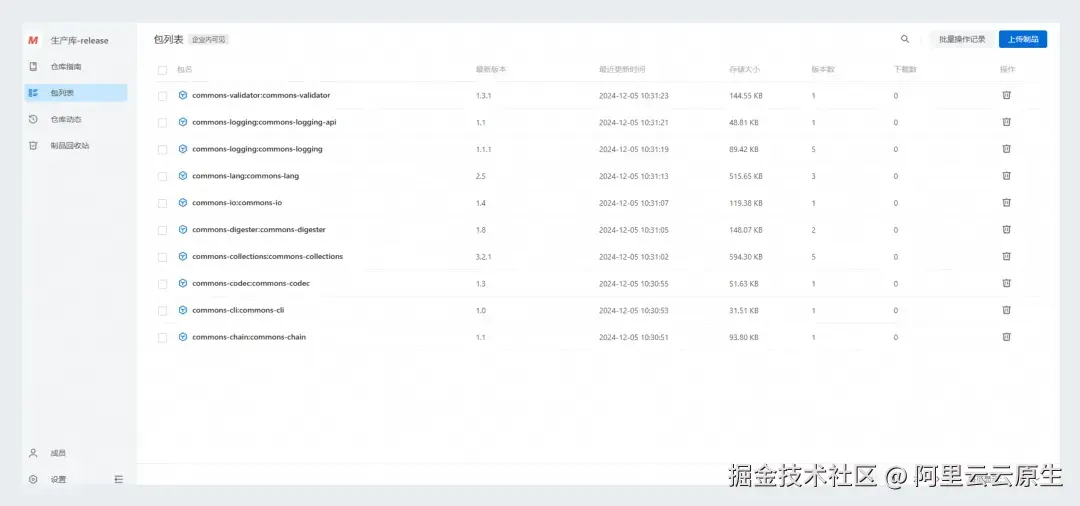Click the 设置 gear icon
Screen dimensions: 1080x506
point(32,479)
